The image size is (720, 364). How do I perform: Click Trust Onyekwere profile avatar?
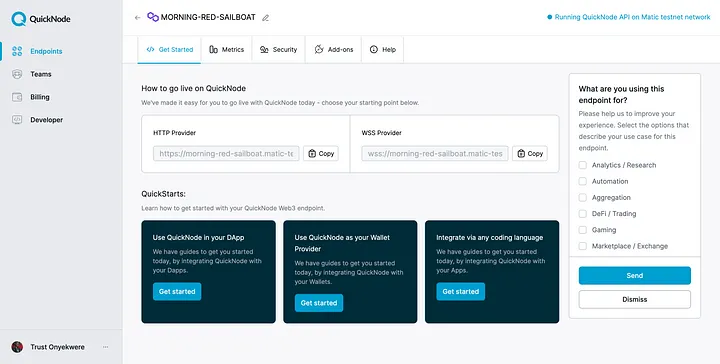click(17, 347)
